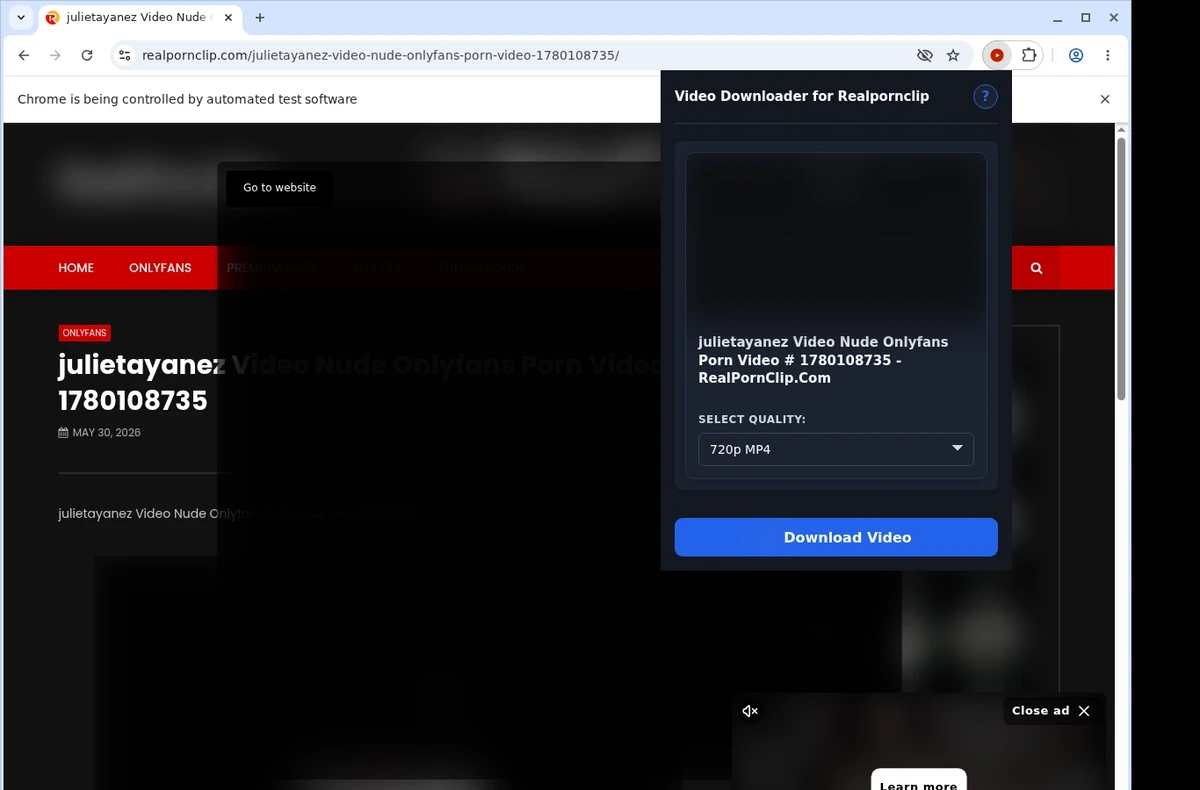Unmute the ad video speaker icon

tap(750, 711)
